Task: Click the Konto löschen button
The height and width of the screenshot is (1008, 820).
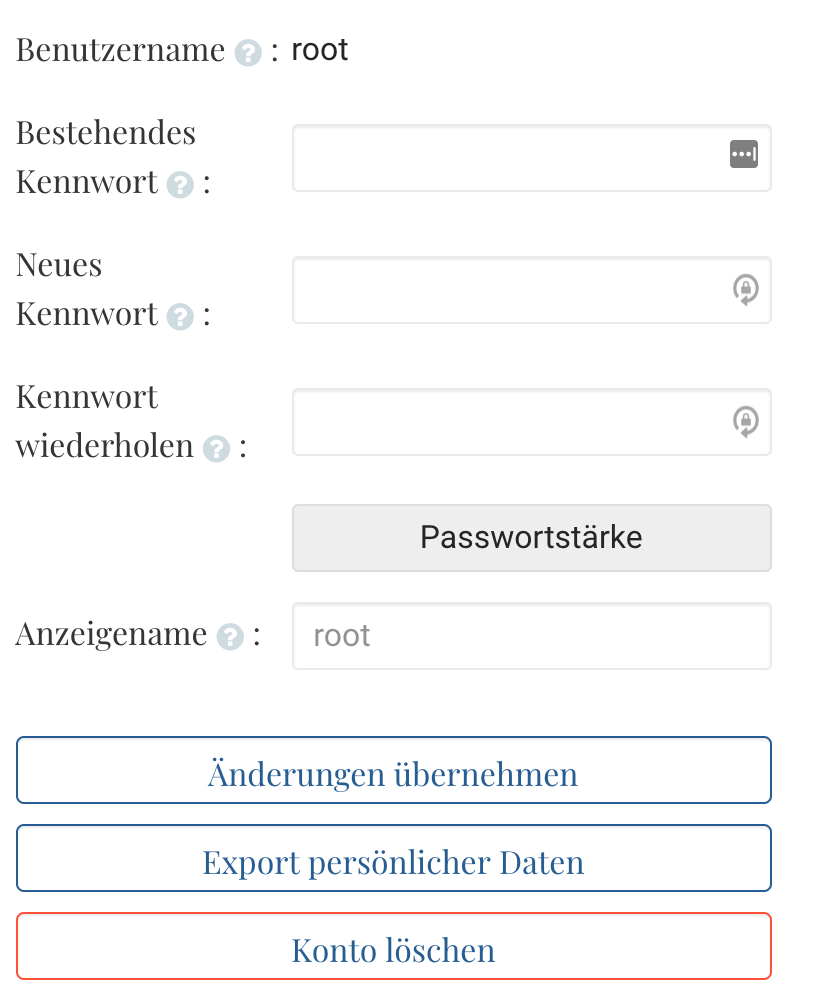Action: tap(394, 945)
